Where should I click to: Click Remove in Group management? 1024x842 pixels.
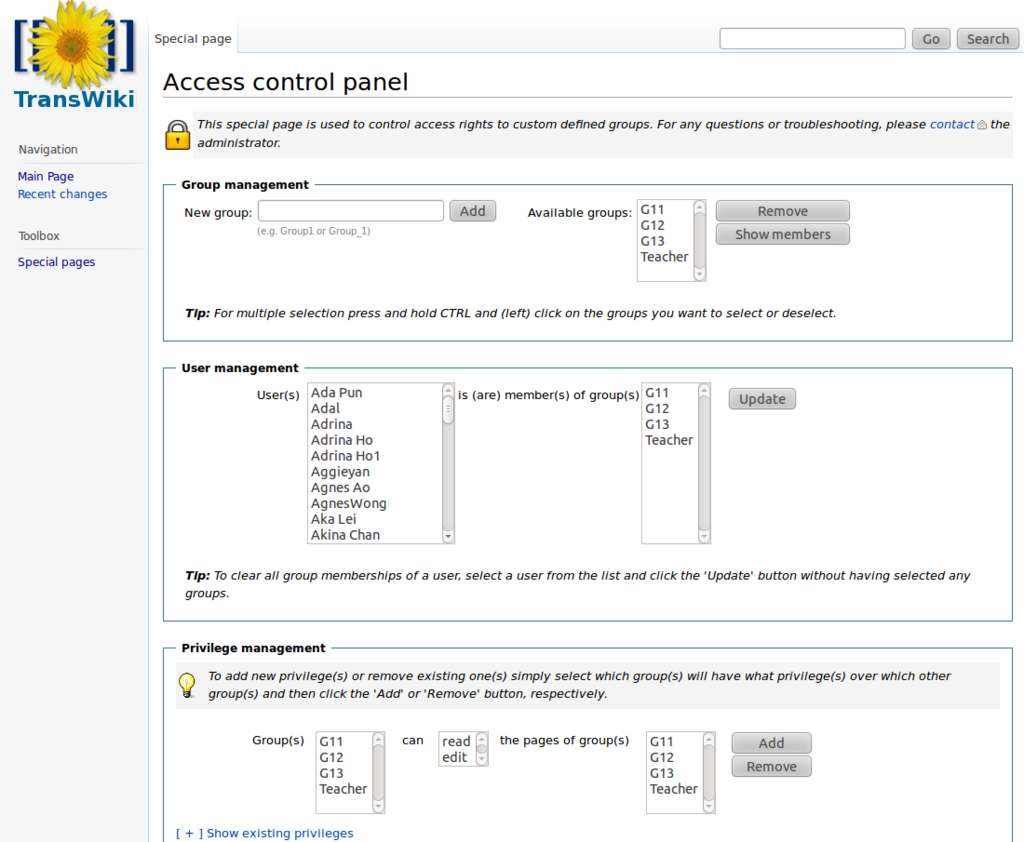[782, 211]
